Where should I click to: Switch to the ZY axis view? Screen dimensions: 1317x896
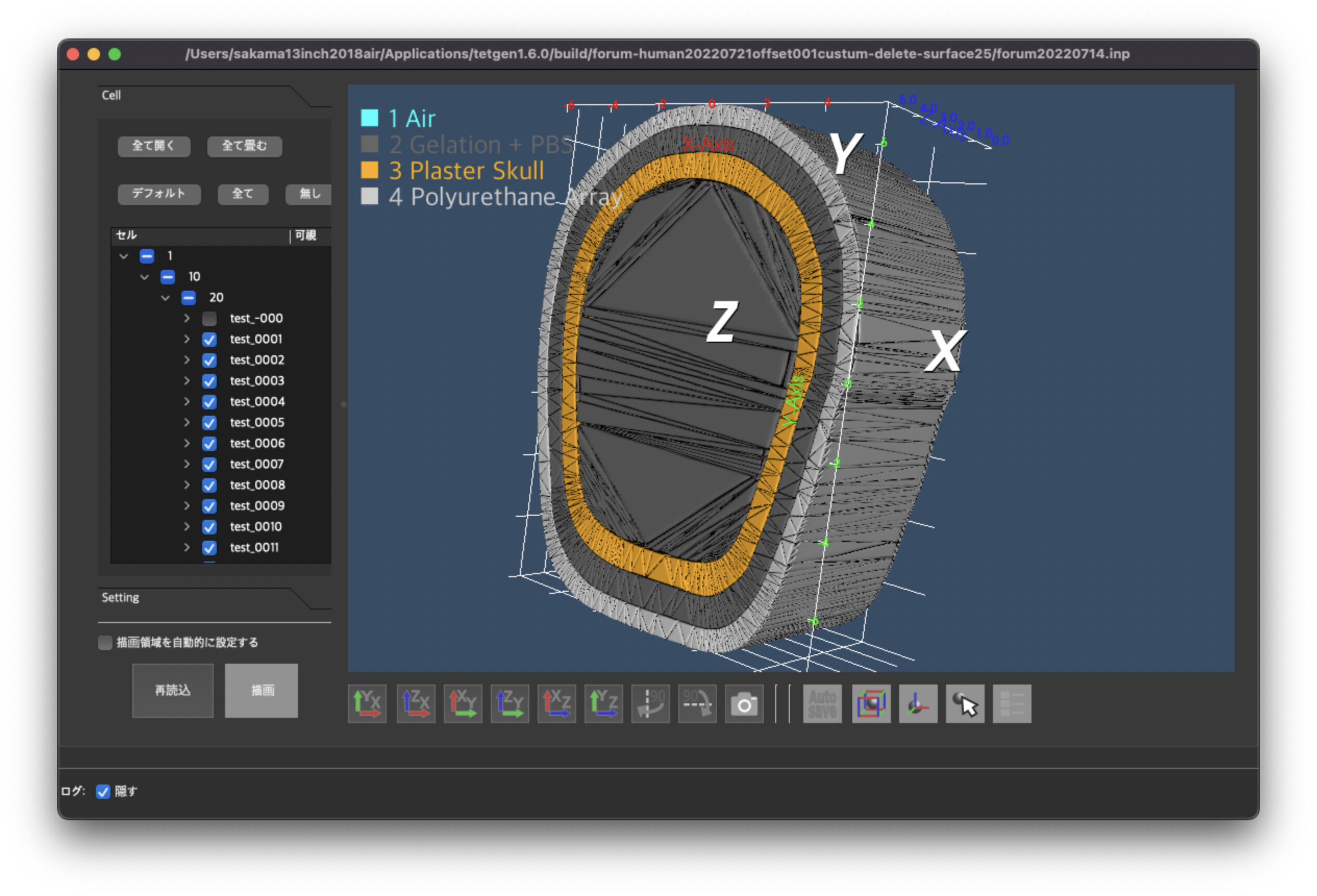pos(510,704)
